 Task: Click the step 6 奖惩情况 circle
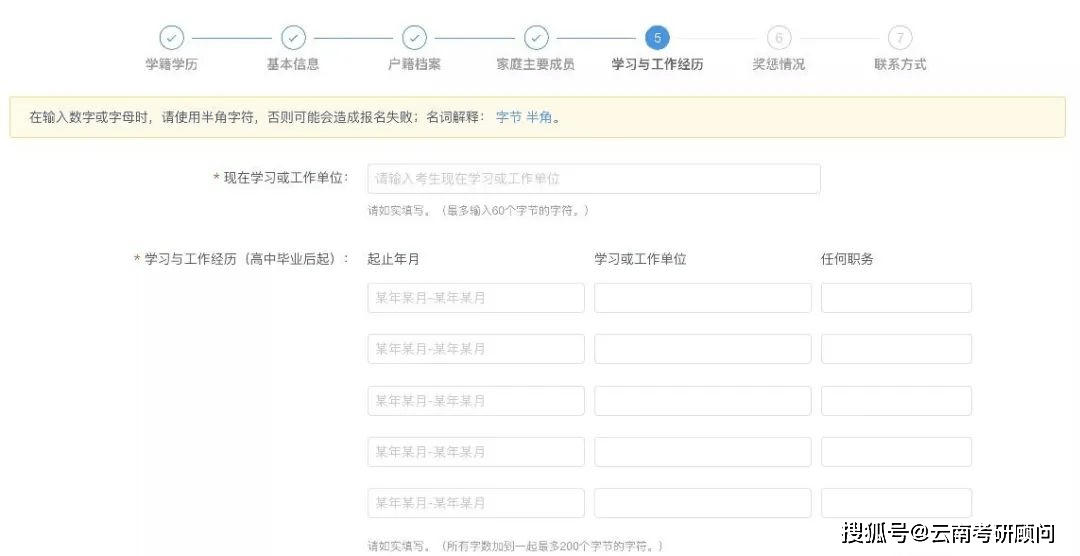point(778,38)
